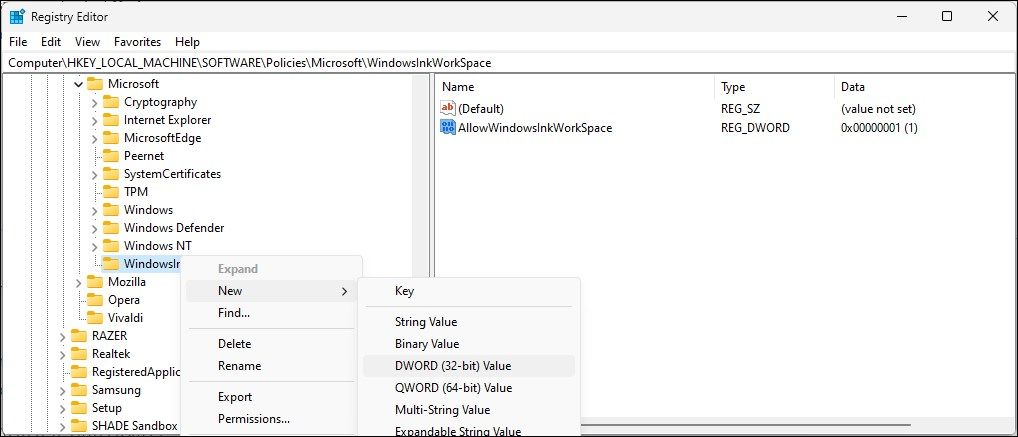Screen dimensions: 1018x437
Task: Click the Name column header
Action: (x=575, y=87)
